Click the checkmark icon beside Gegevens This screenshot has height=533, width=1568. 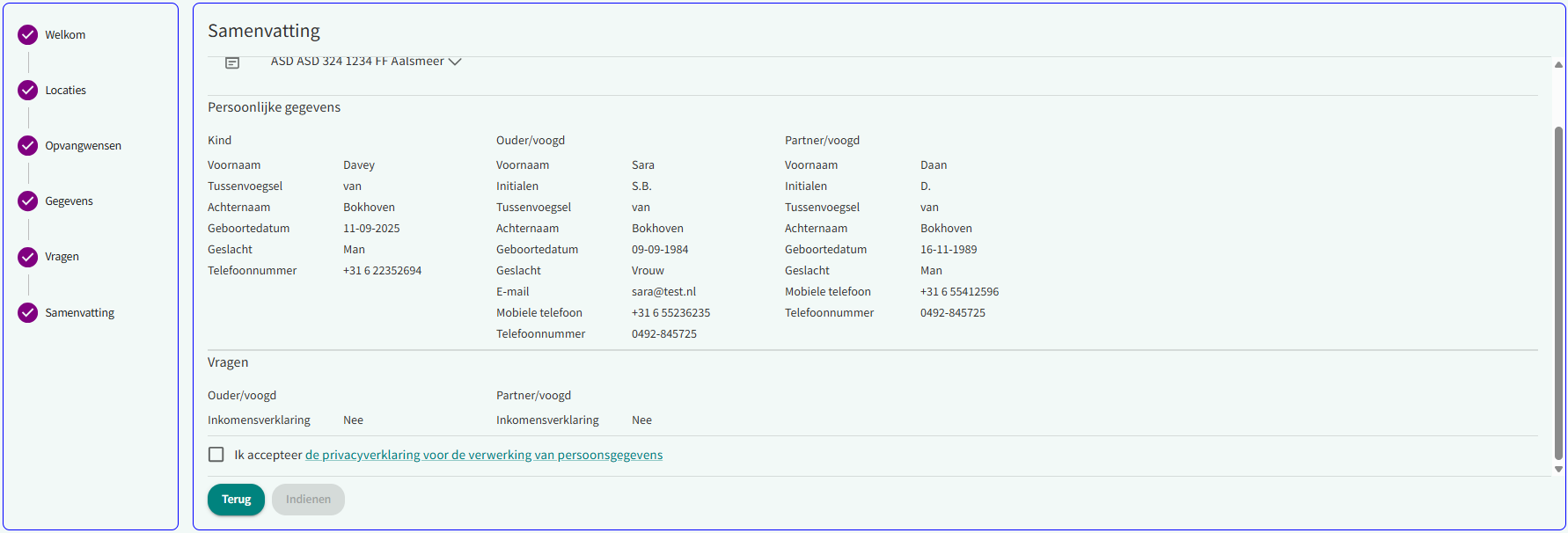(x=28, y=201)
